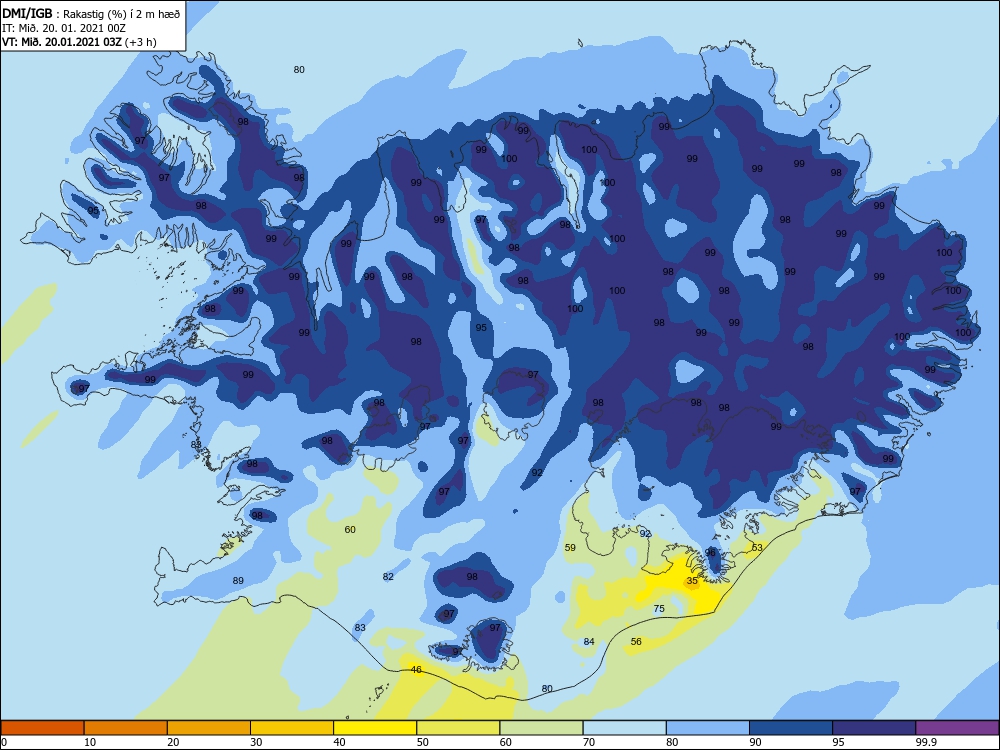Click the humidity value 35 on the map
Screen dimensions: 1000x750
[x=692, y=581]
